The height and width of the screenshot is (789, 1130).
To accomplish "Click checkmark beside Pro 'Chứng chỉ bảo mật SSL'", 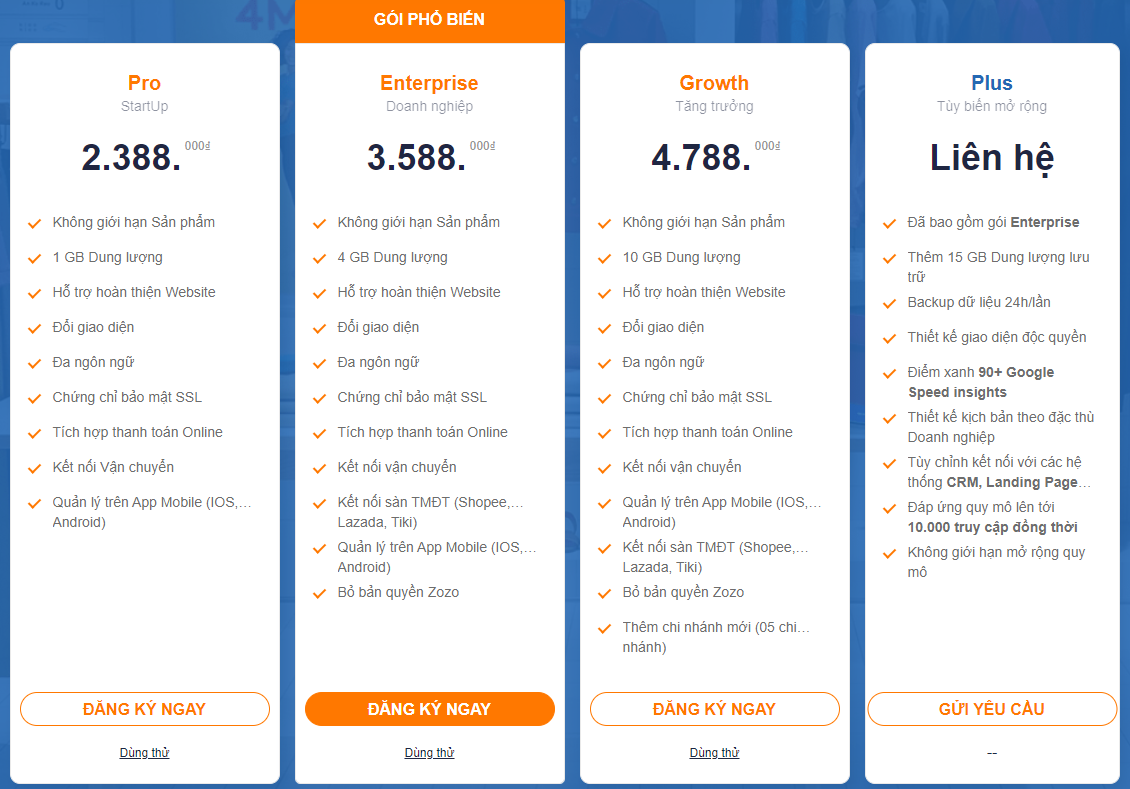I will 34,398.
